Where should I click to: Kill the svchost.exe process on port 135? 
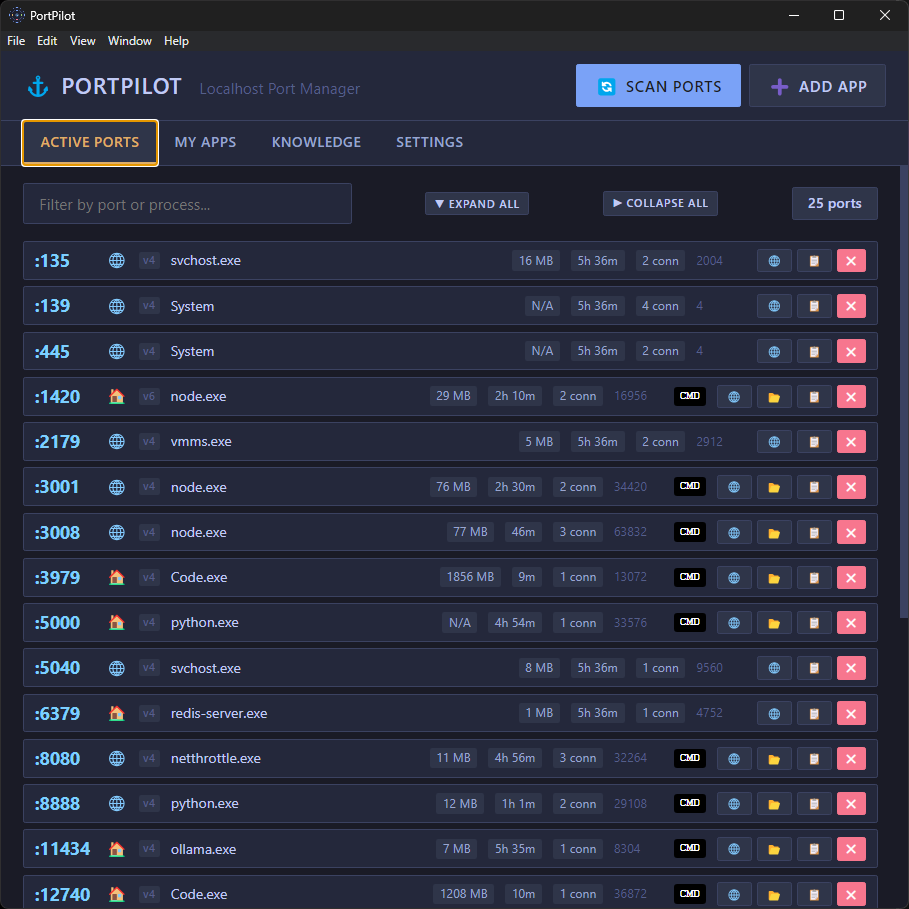(851, 261)
